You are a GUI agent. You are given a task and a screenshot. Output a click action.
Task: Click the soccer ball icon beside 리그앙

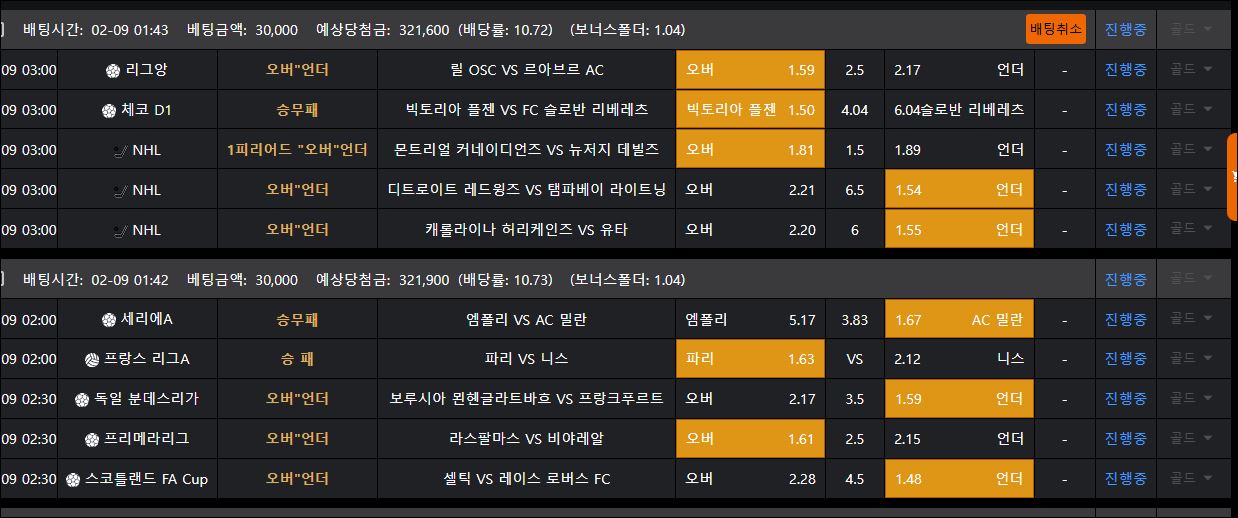pyautogui.click(x=113, y=70)
